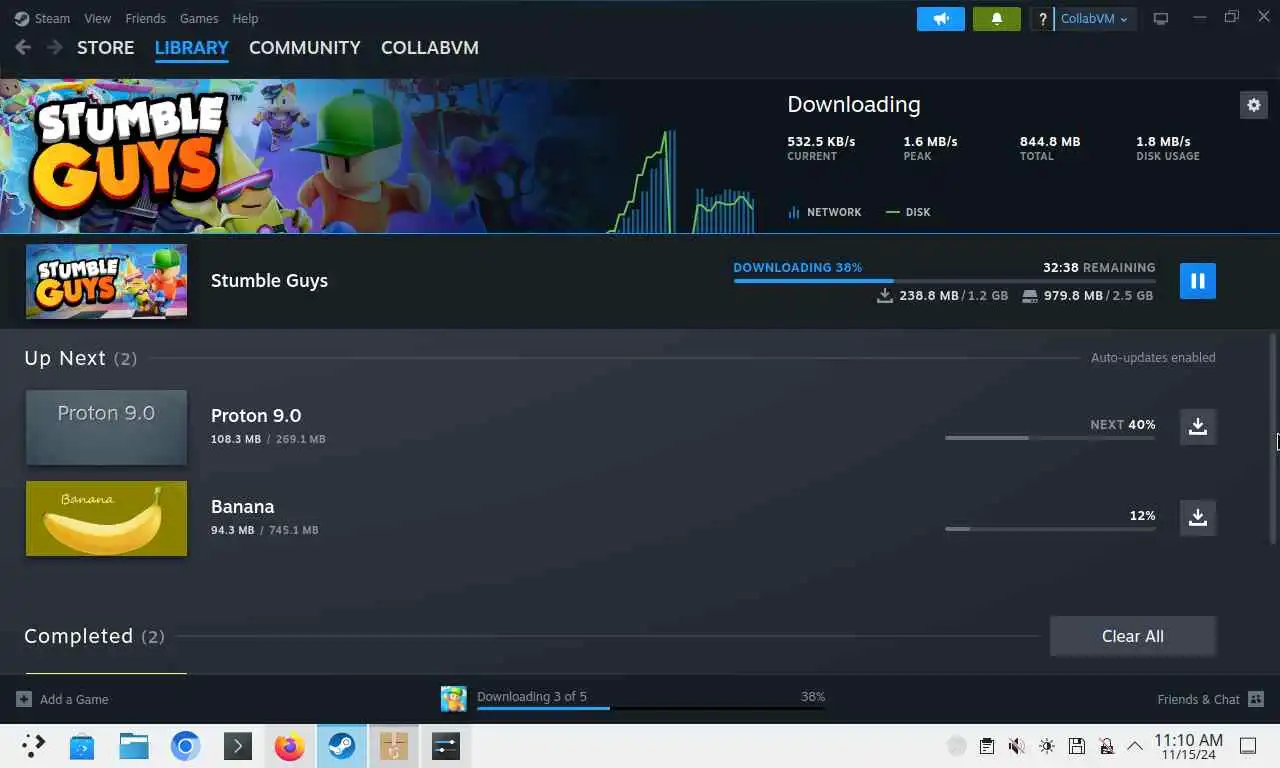Click the removable disk tray icon

coord(1076,746)
